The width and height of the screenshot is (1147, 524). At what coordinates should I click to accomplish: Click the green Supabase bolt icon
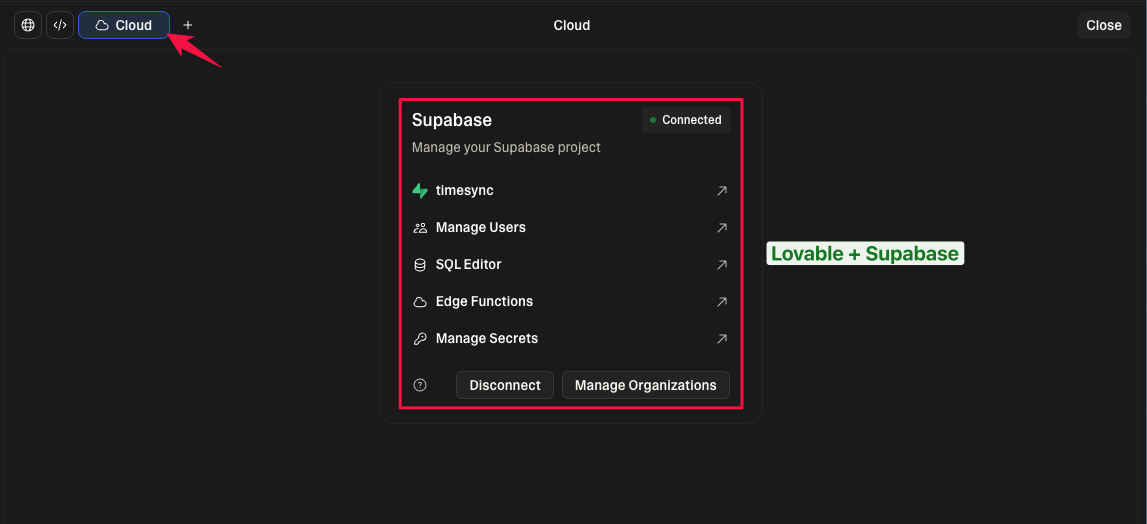420,190
